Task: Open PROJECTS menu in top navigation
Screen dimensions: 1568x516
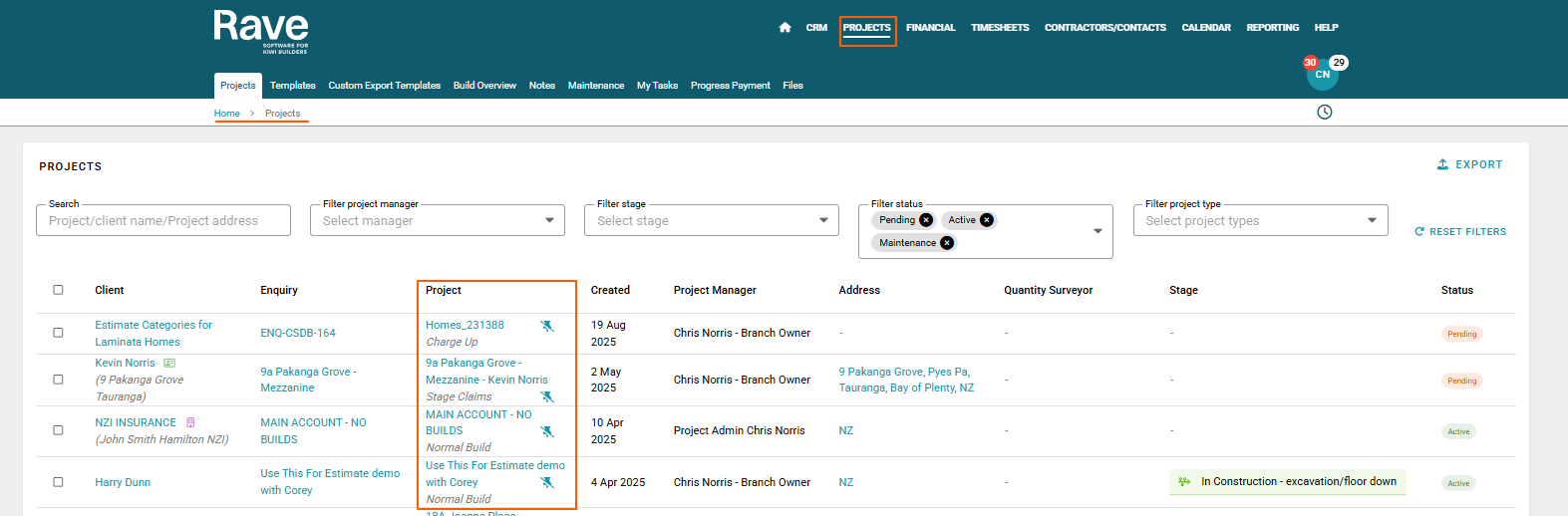Action: tap(867, 28)
